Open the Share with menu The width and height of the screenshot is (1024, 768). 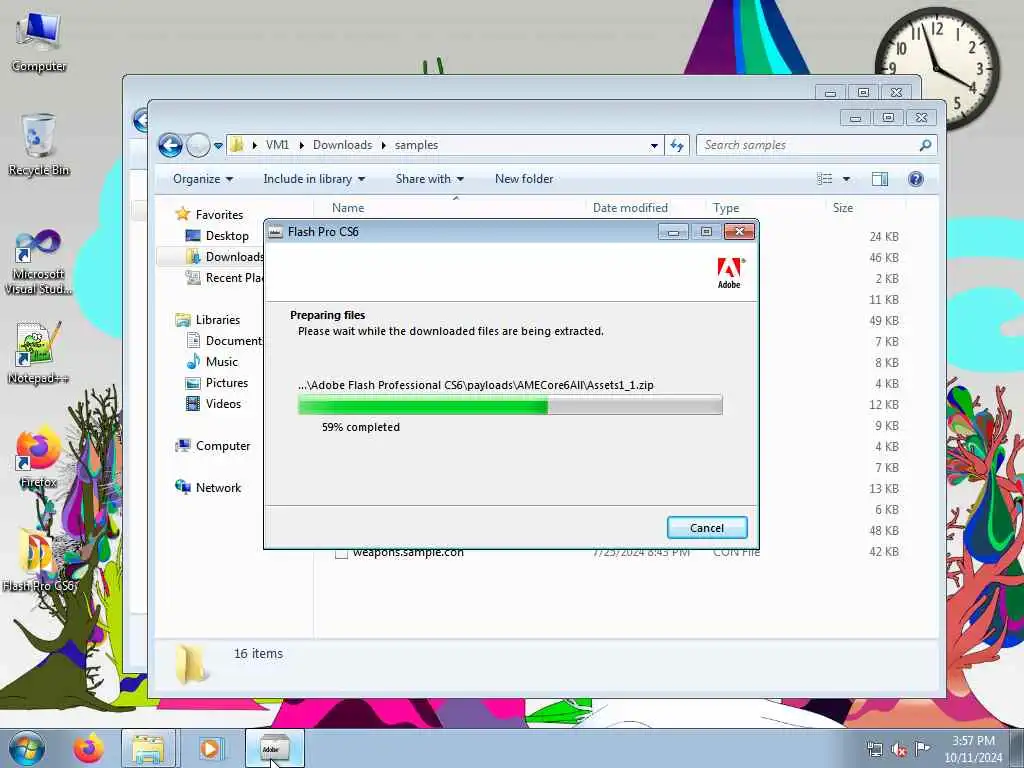(x=430, y=179)
